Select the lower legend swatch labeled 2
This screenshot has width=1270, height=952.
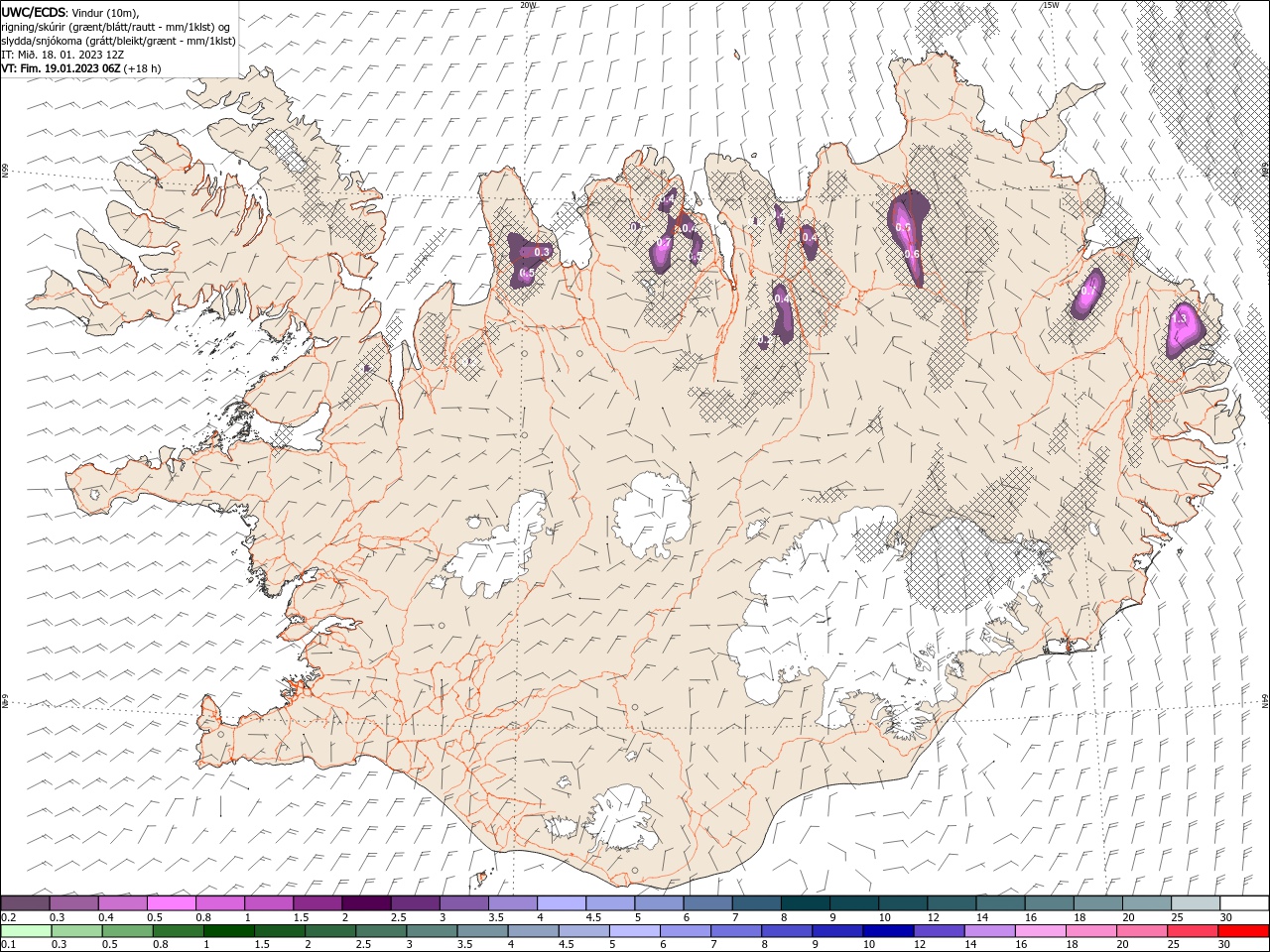[x=329, y=931]
